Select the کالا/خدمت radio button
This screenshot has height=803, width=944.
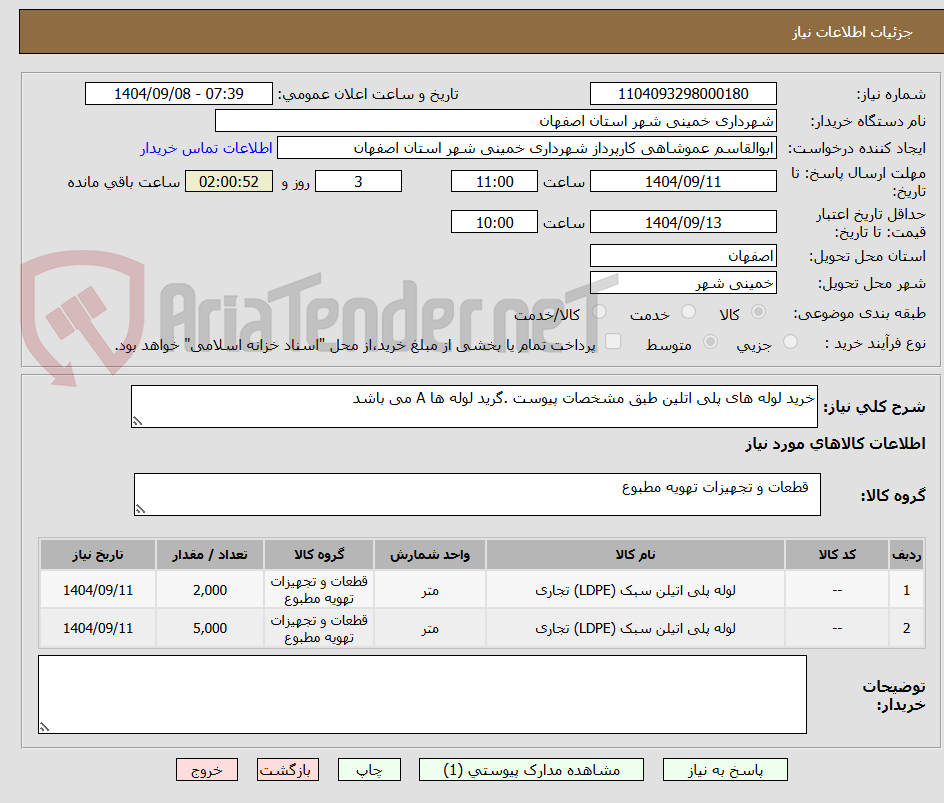tap(599, 312)
